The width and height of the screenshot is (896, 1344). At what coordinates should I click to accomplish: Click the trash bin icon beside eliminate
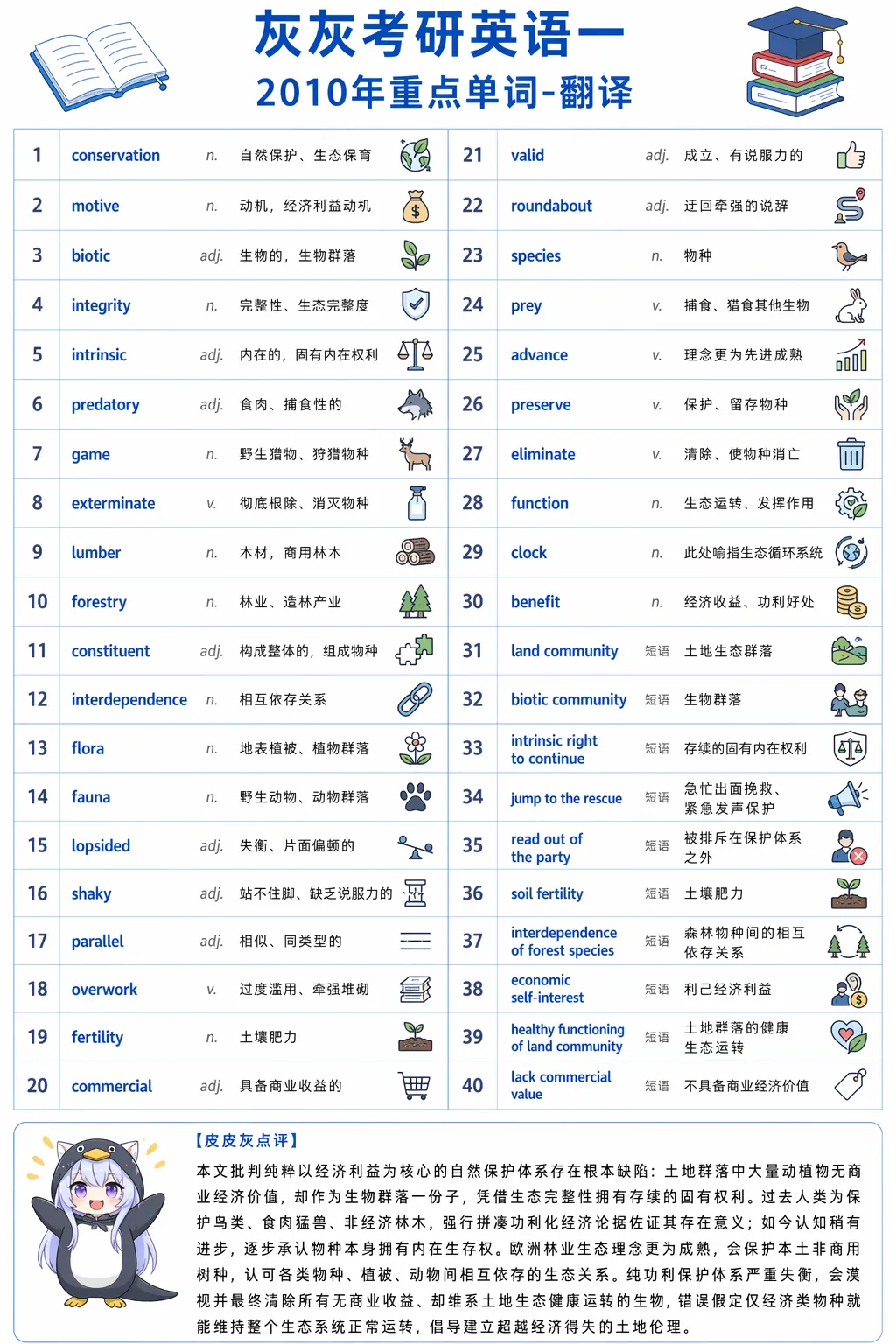pos(850,454)
